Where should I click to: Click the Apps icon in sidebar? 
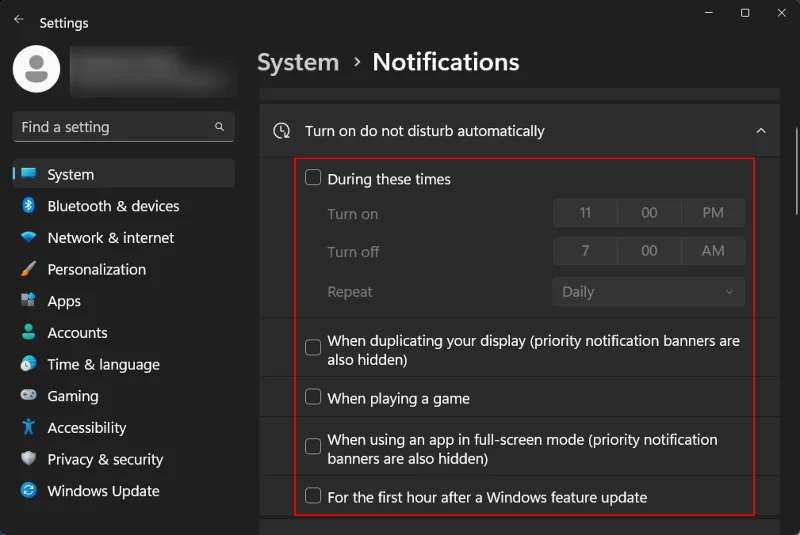click(x=29, y=300)
